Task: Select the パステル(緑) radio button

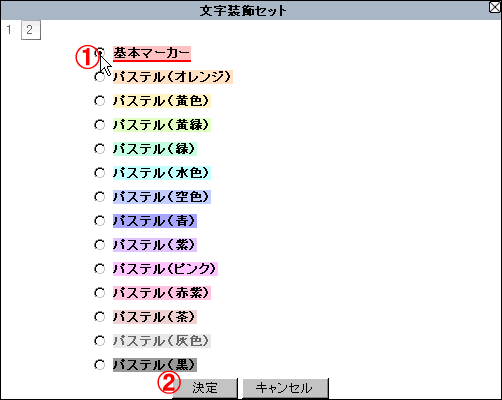Action: 100,149
